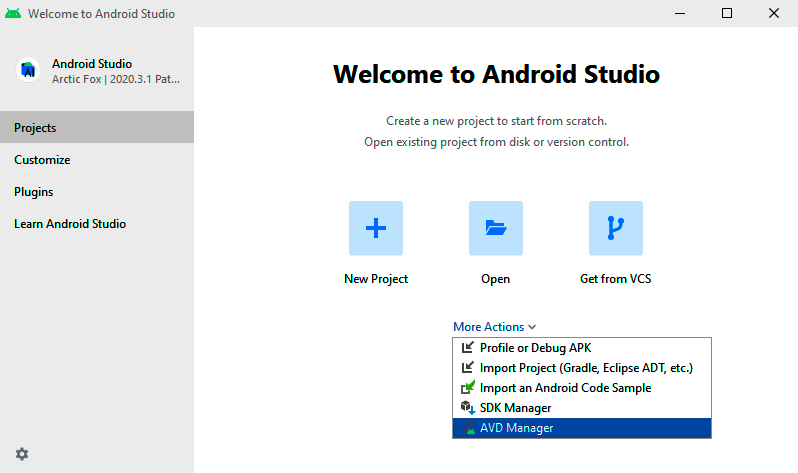Collapse the More Actions dropdown
798x473 pixels.
pyautogui.click(x=494, y=327)
